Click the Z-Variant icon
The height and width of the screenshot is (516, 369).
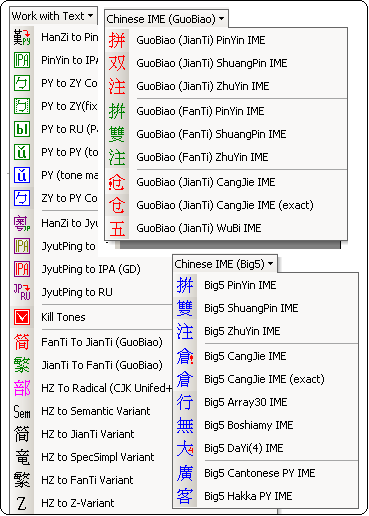[22, 503]
